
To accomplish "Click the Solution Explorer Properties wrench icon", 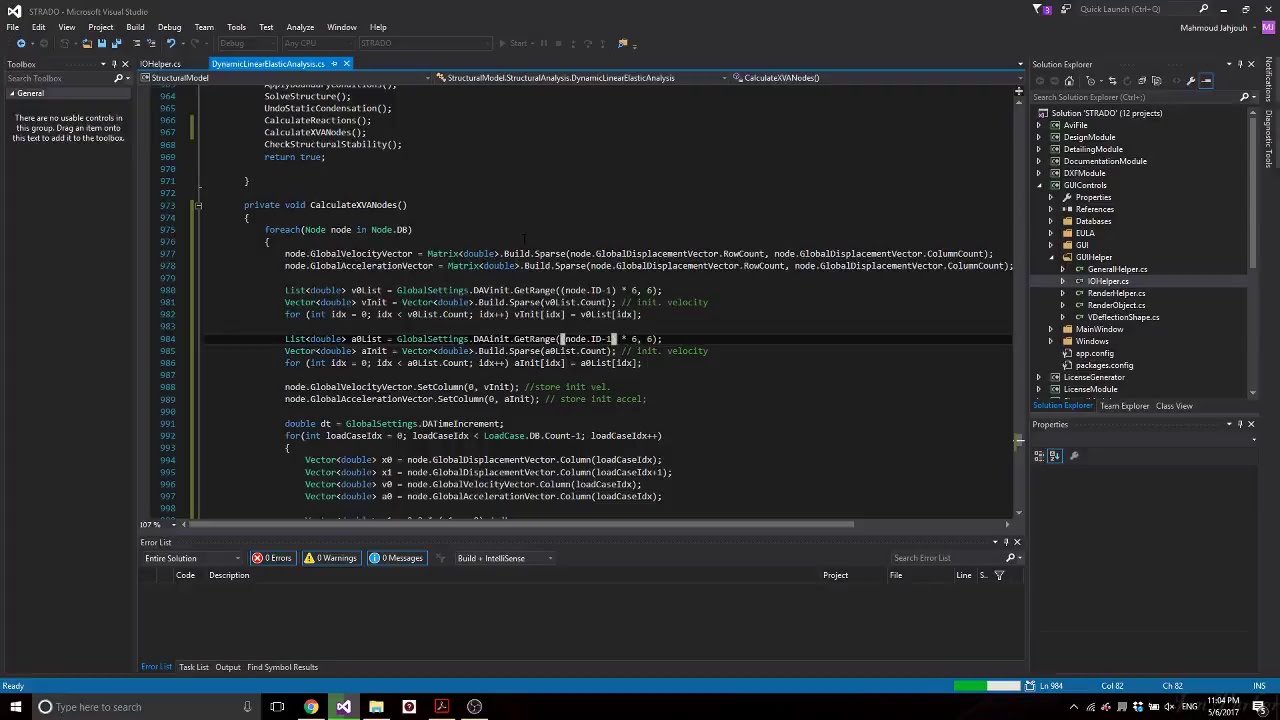I will [1190, 81].
